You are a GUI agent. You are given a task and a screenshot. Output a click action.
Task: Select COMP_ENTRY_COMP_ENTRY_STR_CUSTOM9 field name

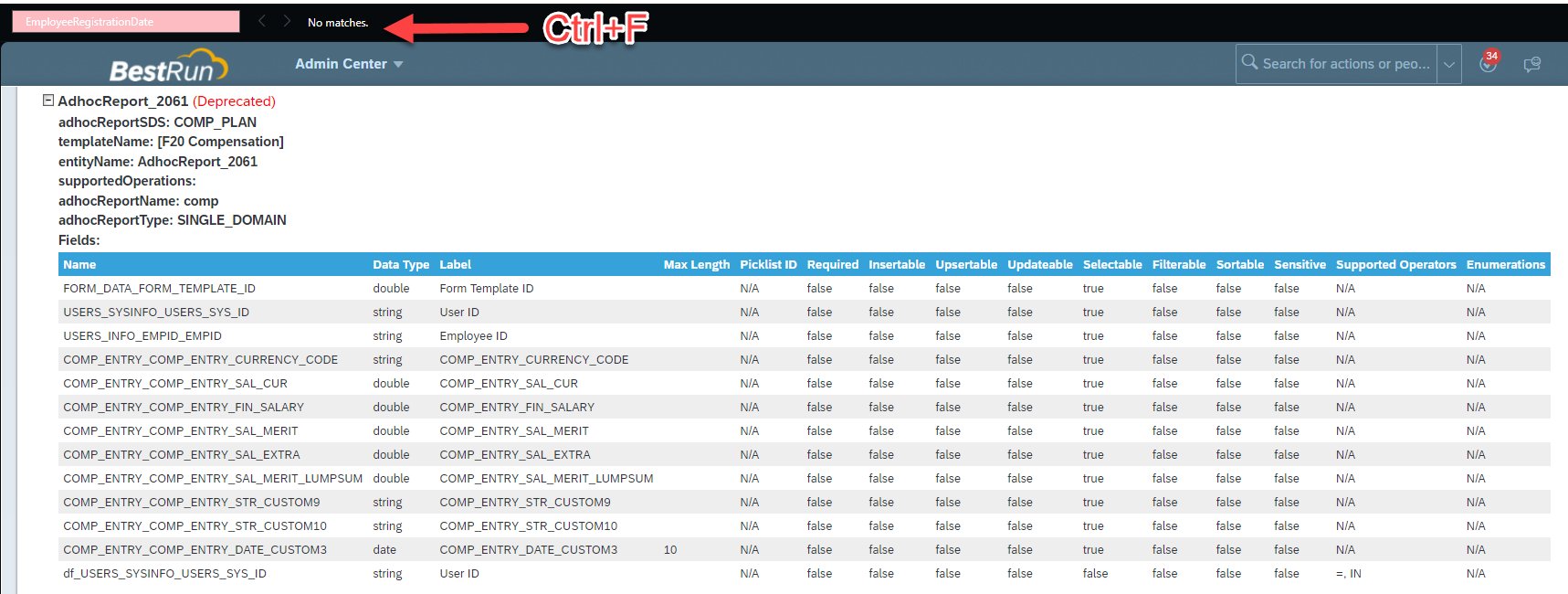[x=192, y=502]
